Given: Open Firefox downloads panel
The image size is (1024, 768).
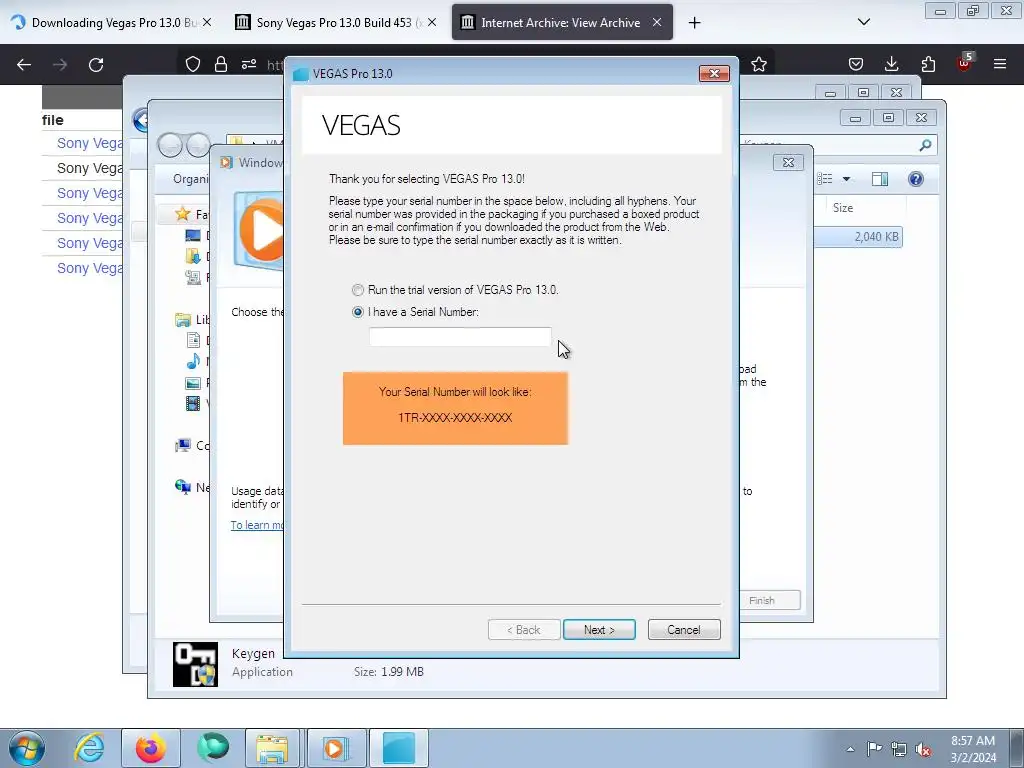Looking at the screenshot, I should pyautogui.click(x=891, y=64).
